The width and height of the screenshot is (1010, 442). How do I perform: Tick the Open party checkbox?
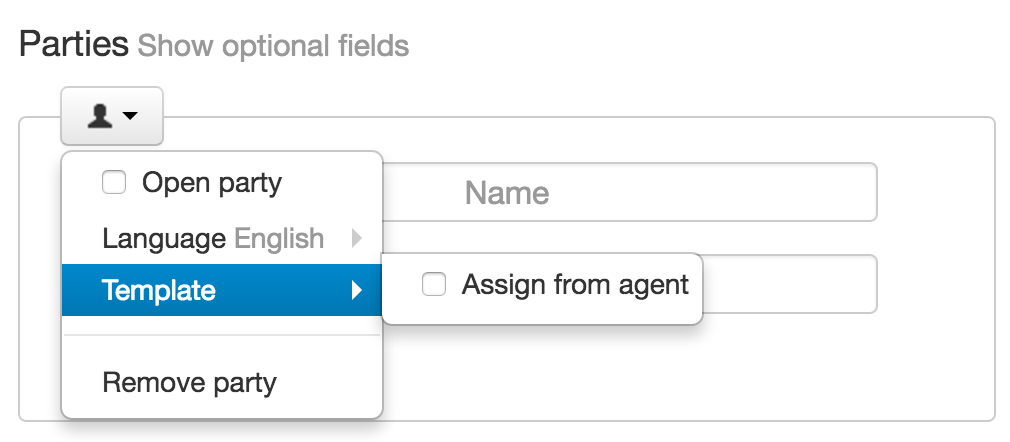tap(114, 182)
